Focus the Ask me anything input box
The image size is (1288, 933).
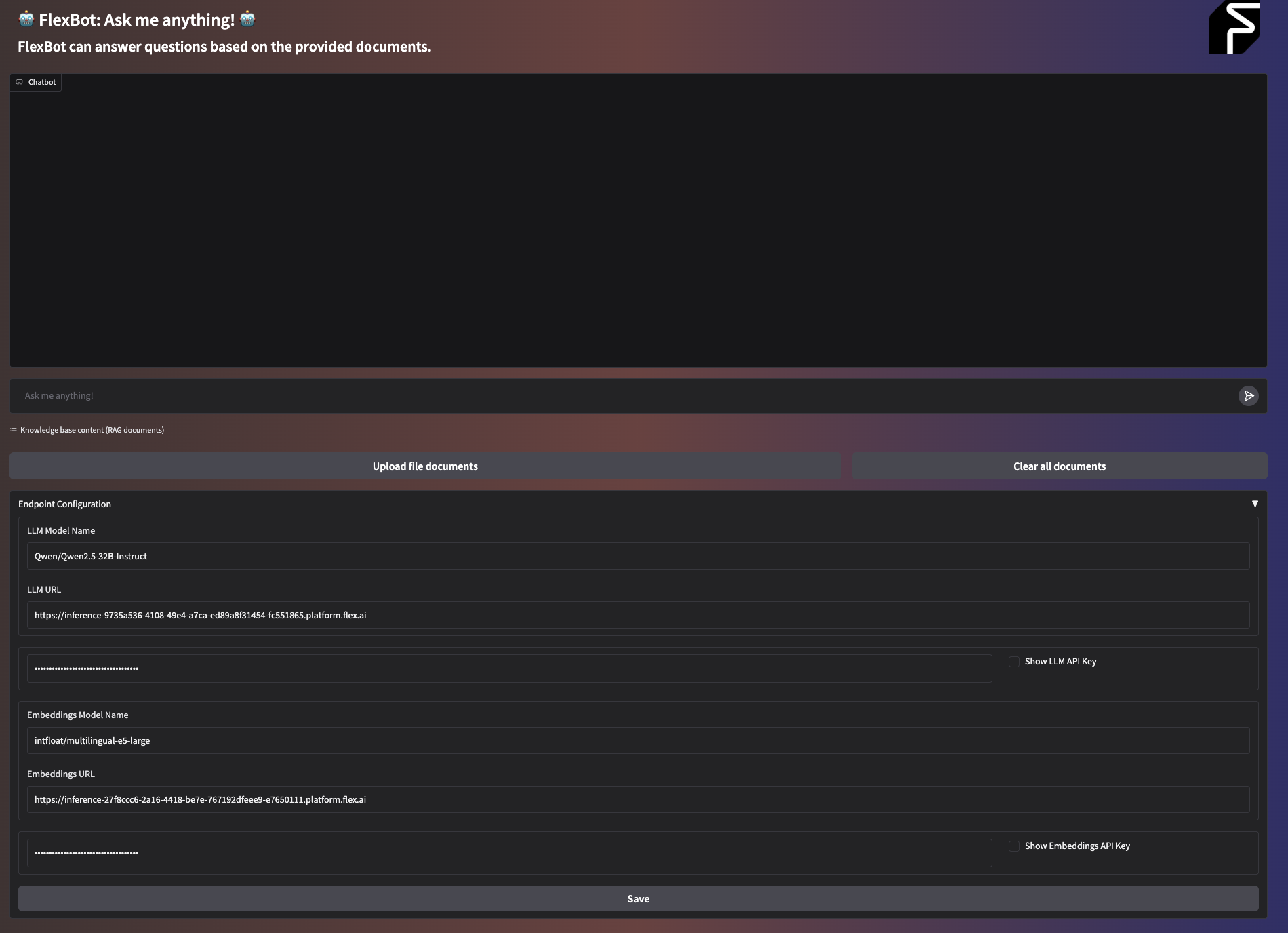tap(624, 396)
